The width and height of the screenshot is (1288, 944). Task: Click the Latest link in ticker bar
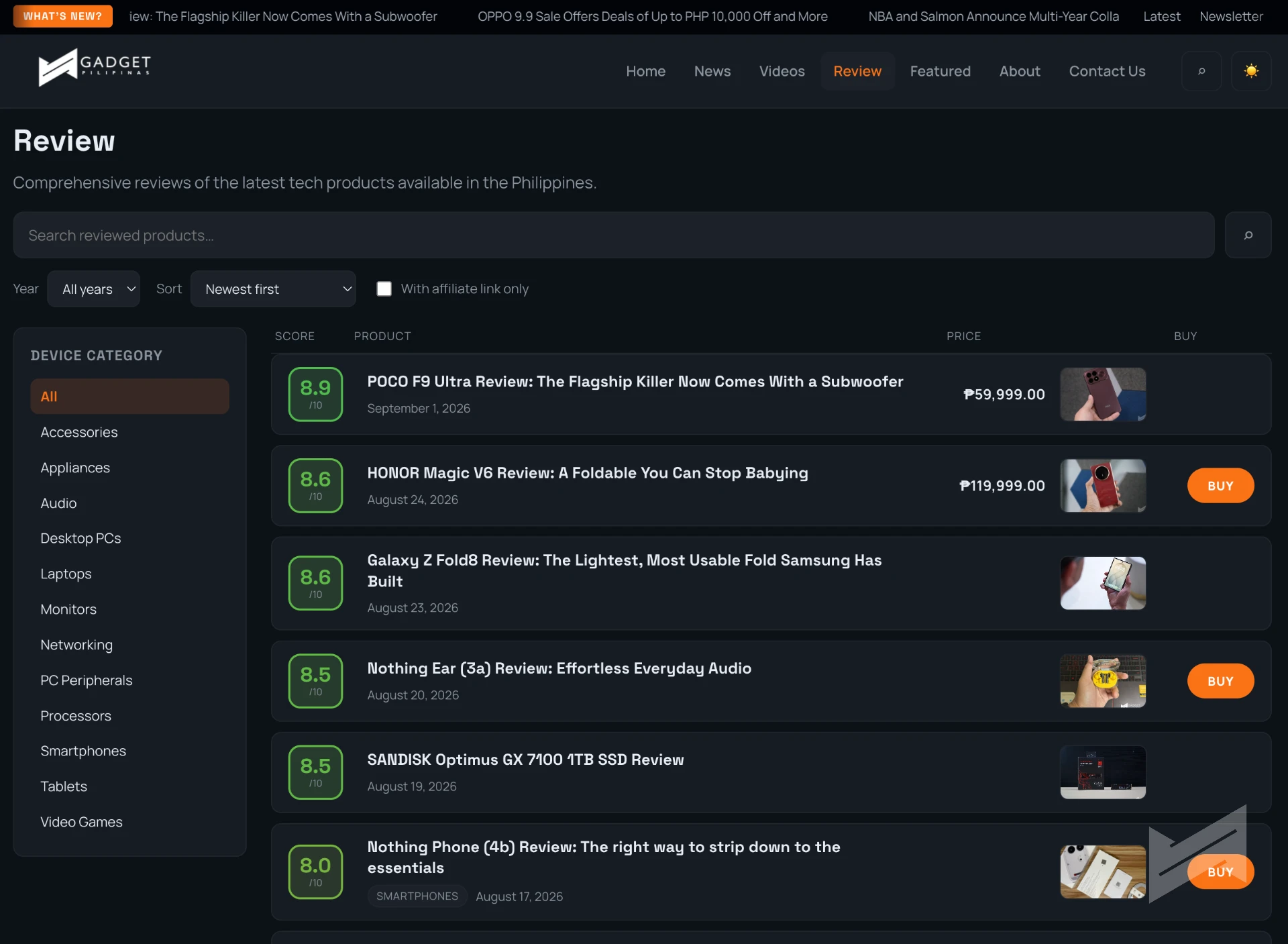1161,16
